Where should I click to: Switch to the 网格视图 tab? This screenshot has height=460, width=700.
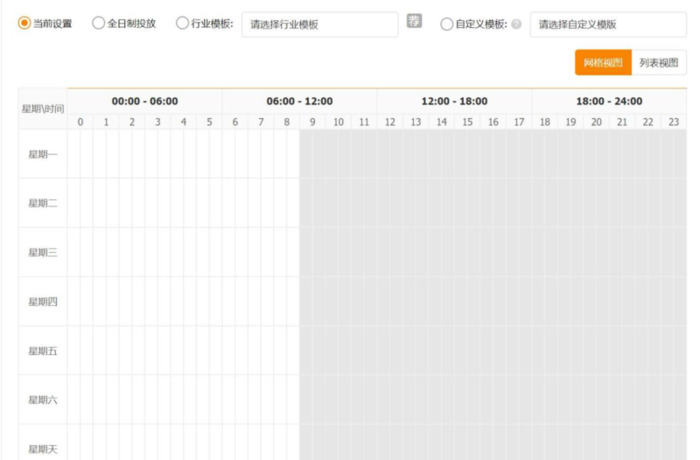tap(603, 63)
